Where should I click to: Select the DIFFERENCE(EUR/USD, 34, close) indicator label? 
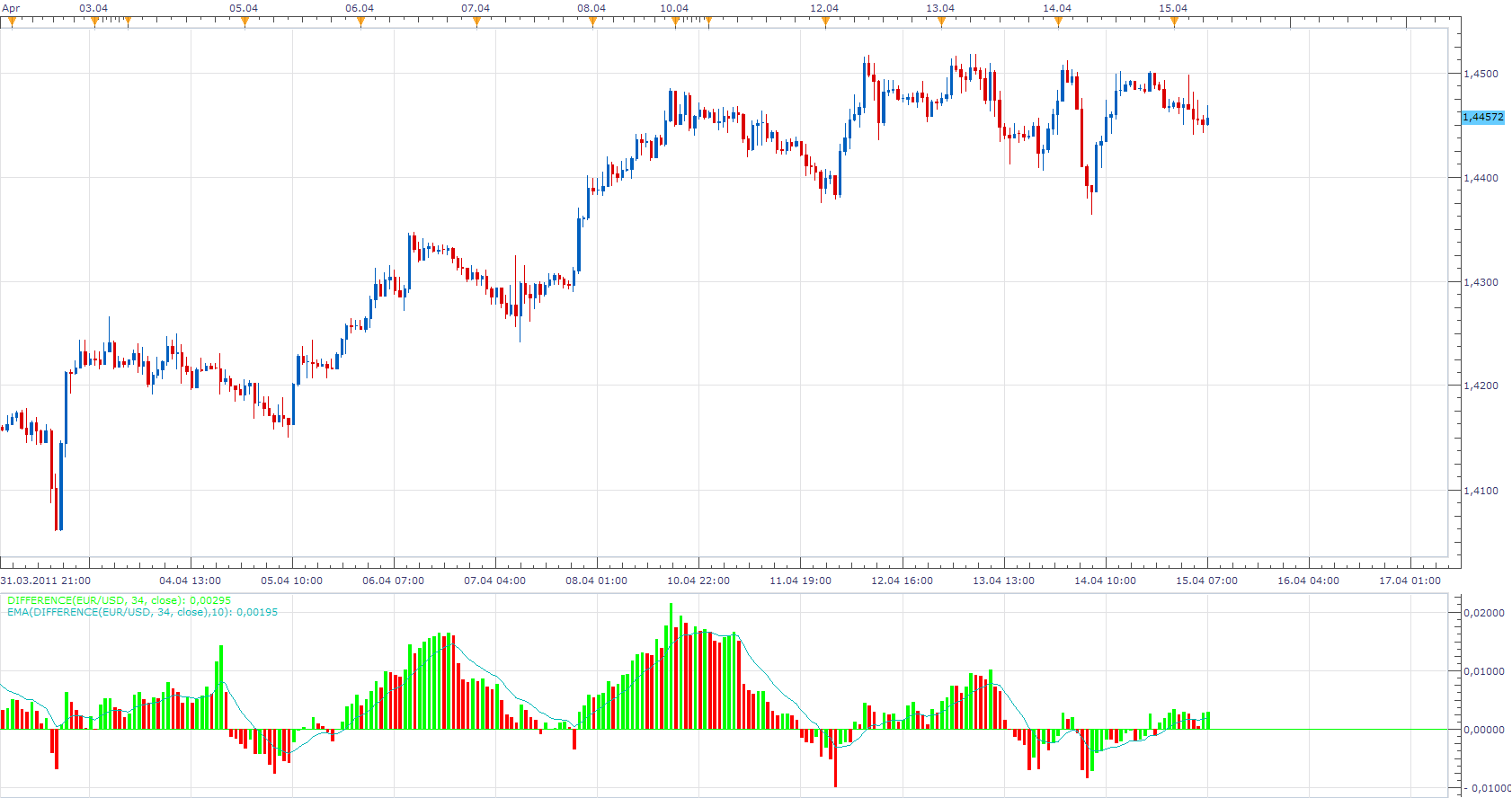119,600
